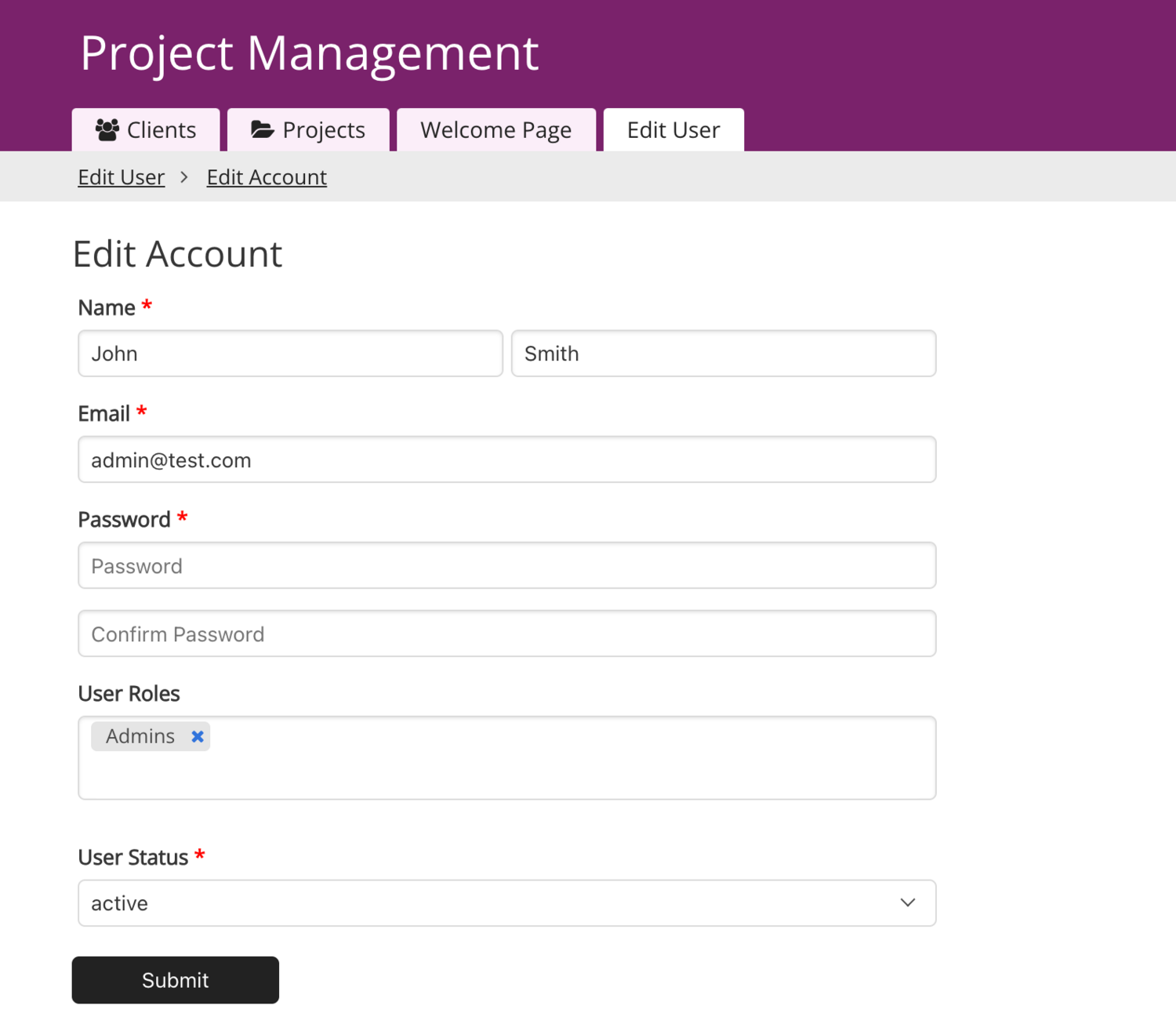The height and width of the screenshot is (1009, 1176).
Task: Click the Email field with admin@test.com
Action: point(506,459)
